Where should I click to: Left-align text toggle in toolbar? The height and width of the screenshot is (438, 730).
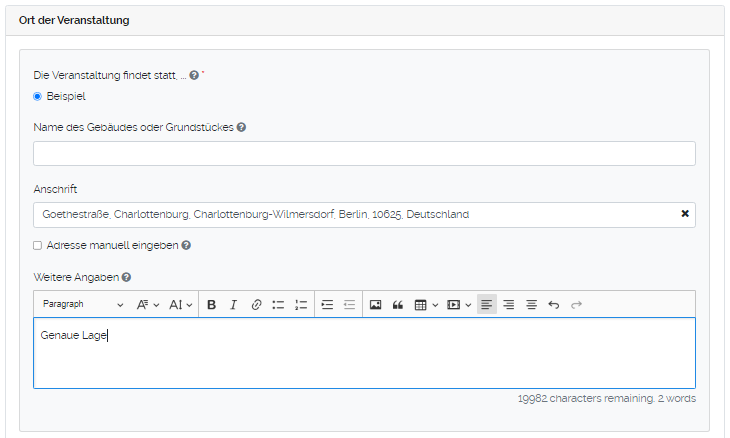click(486, 305)
